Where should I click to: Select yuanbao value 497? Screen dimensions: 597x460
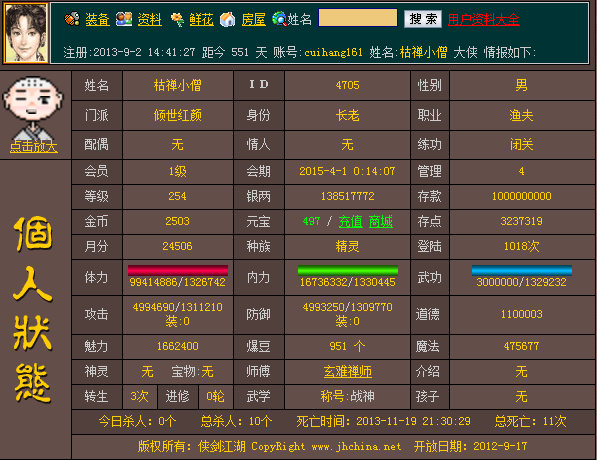[311, 221]
